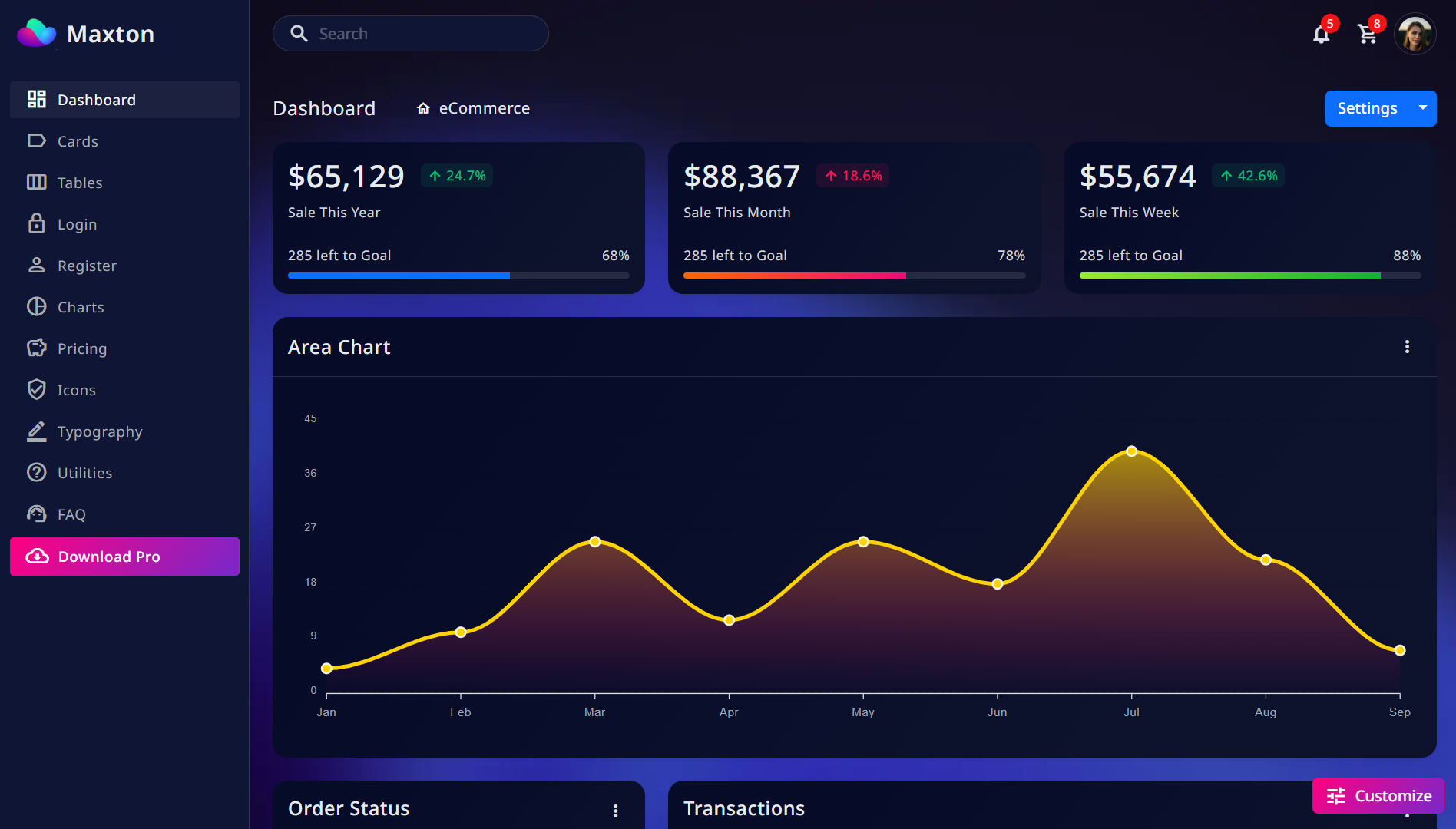Click the Charts pie icon in sidebar
This screenshot has width=1456, height=829.
(36, 306)
